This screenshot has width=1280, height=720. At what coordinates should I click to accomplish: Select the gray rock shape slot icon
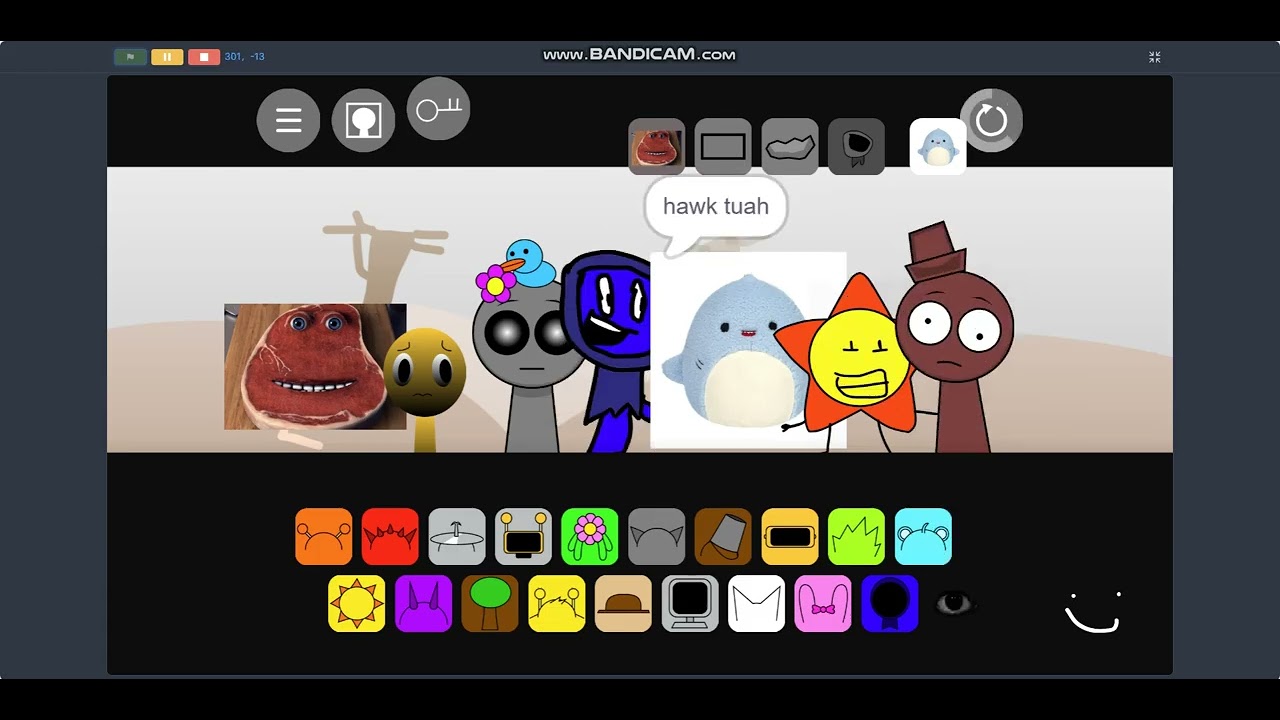790,146
